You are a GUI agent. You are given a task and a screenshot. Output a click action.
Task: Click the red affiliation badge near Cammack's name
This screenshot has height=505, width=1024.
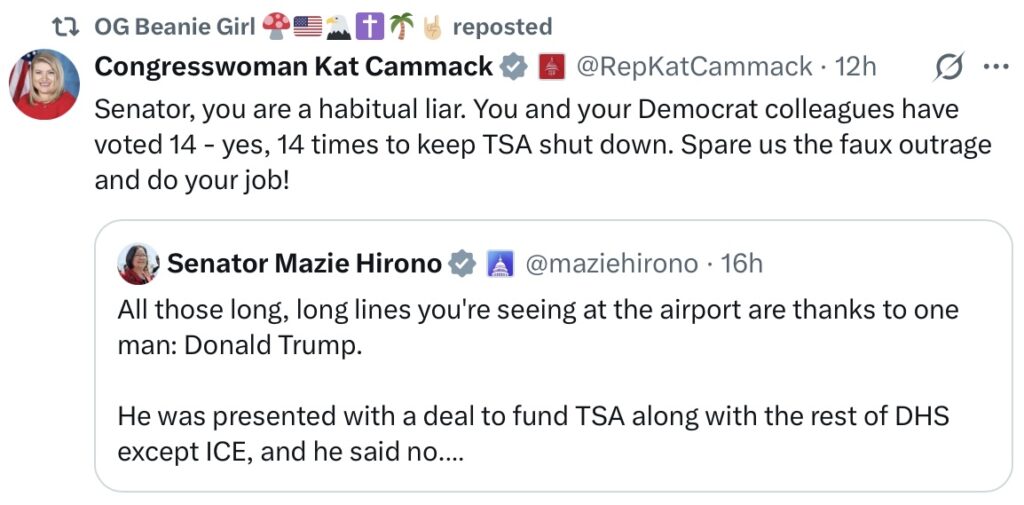(x=549, y=68)
